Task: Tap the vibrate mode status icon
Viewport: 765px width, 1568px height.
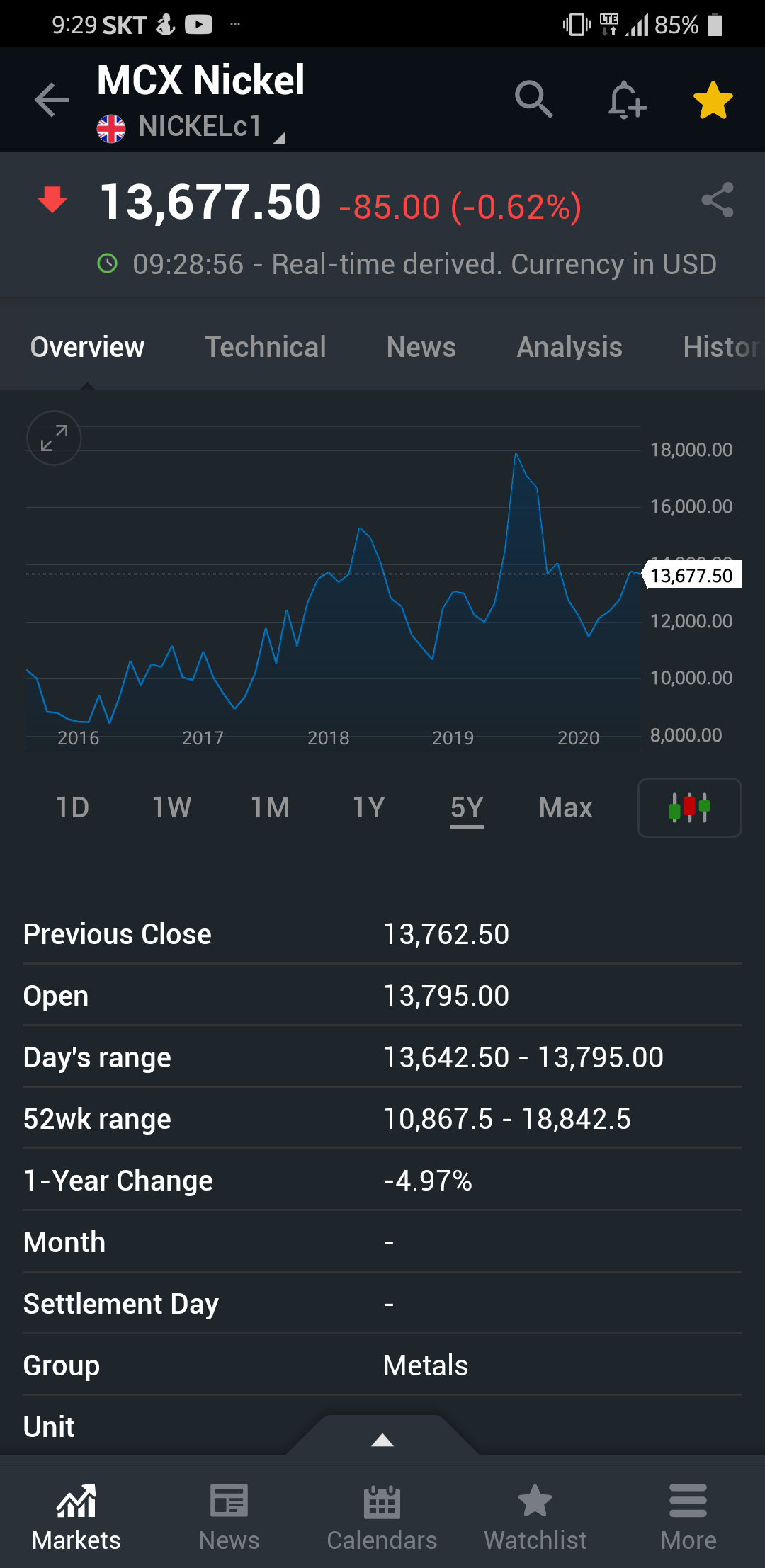Action: (x=577, y=25)
